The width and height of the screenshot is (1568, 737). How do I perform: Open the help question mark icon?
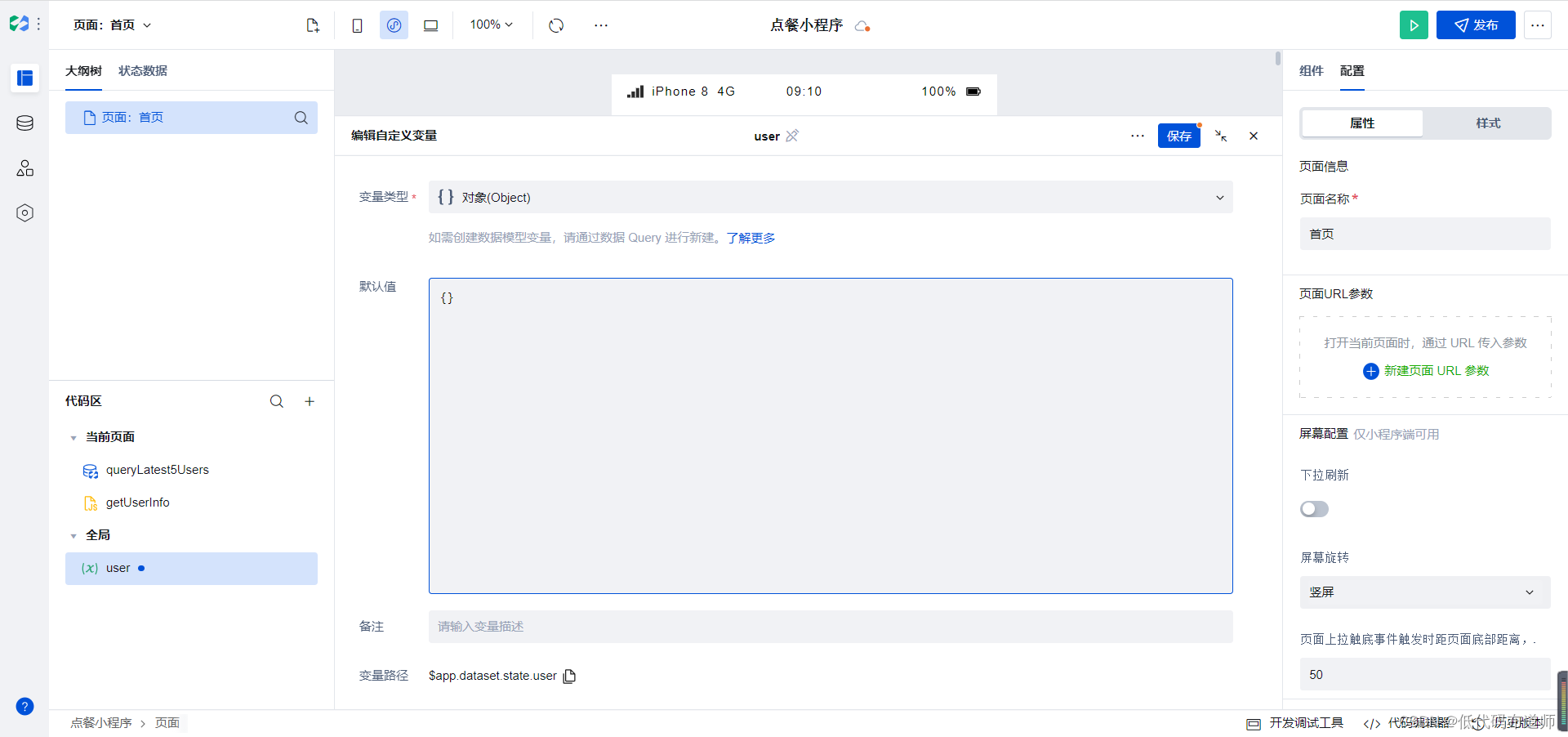pos(25,707)
